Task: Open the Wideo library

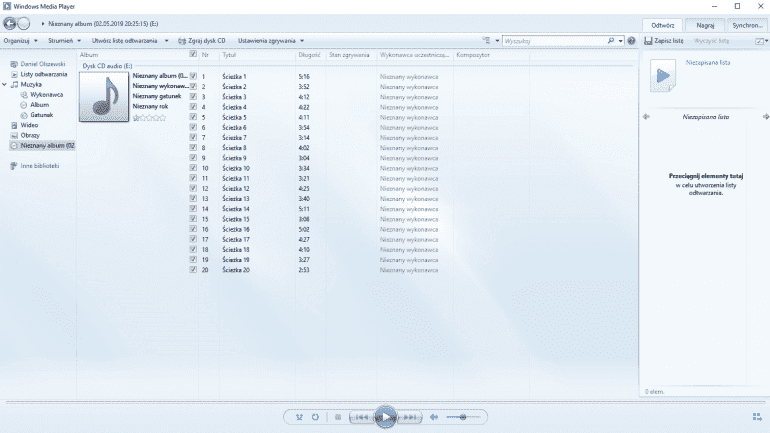Action: [x=29, y=125]
